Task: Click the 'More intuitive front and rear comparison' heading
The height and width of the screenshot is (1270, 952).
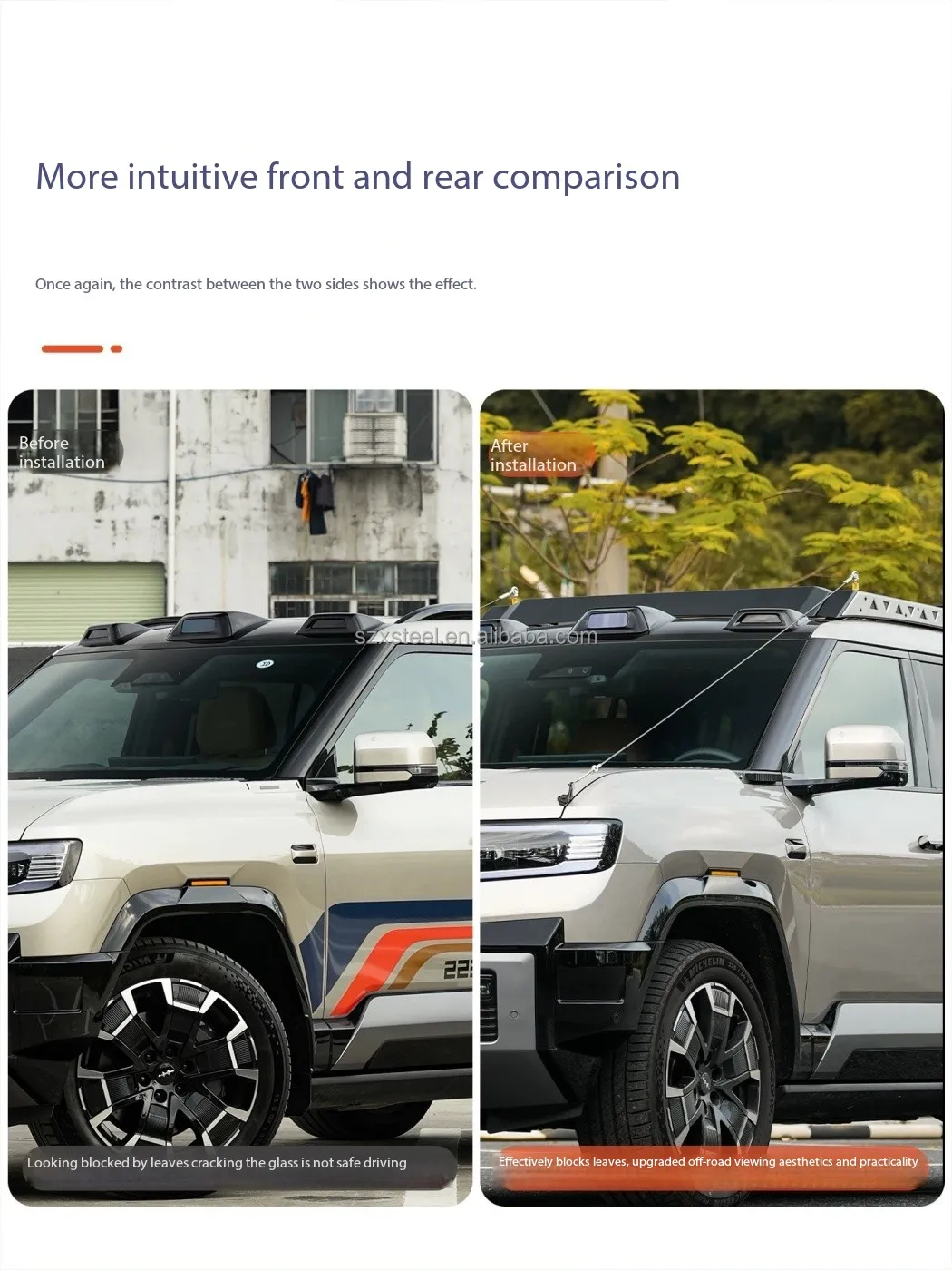Action: pos(357,177)
